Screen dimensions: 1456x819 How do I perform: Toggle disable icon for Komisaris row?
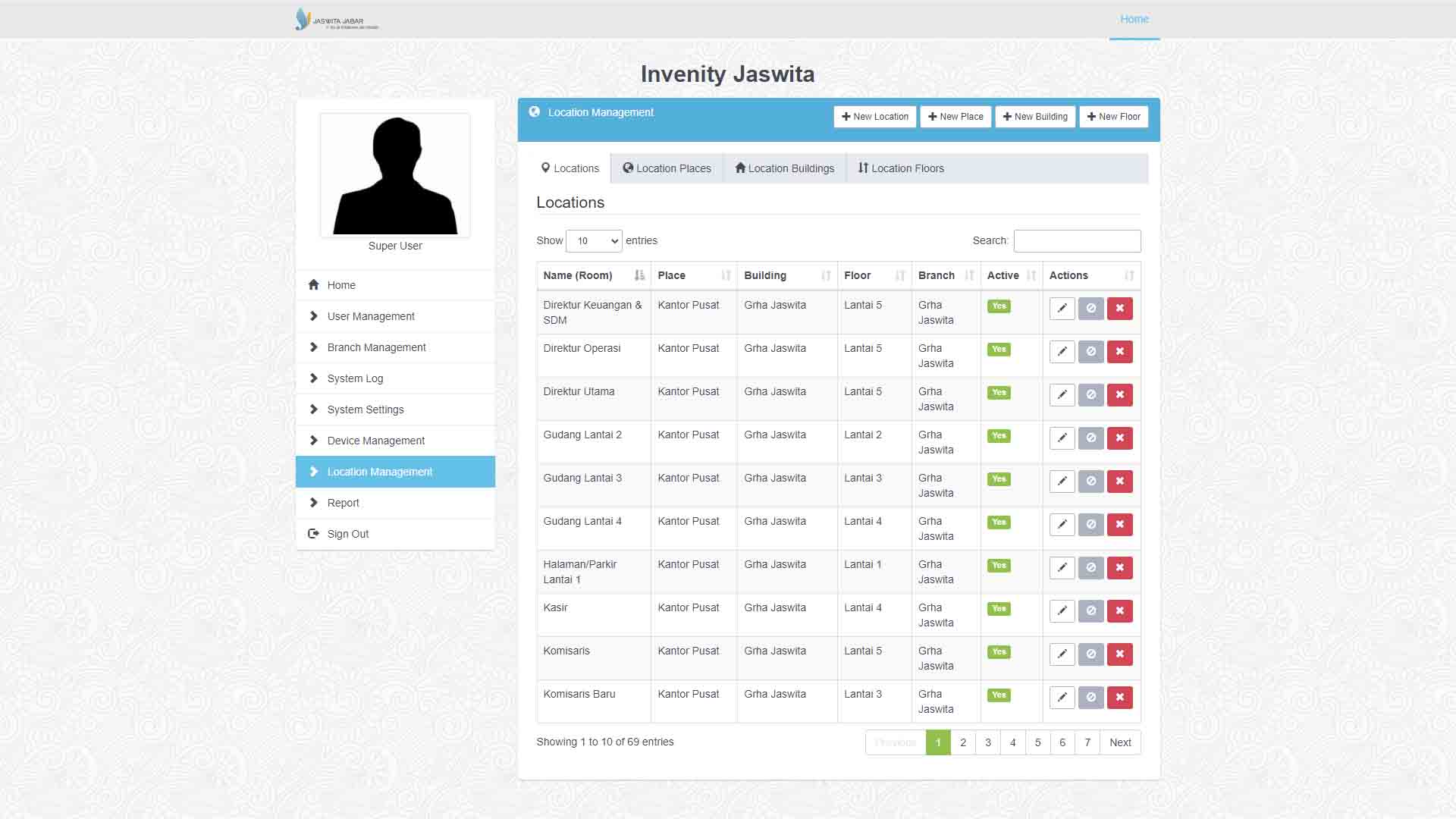[x=1090, y=654]
